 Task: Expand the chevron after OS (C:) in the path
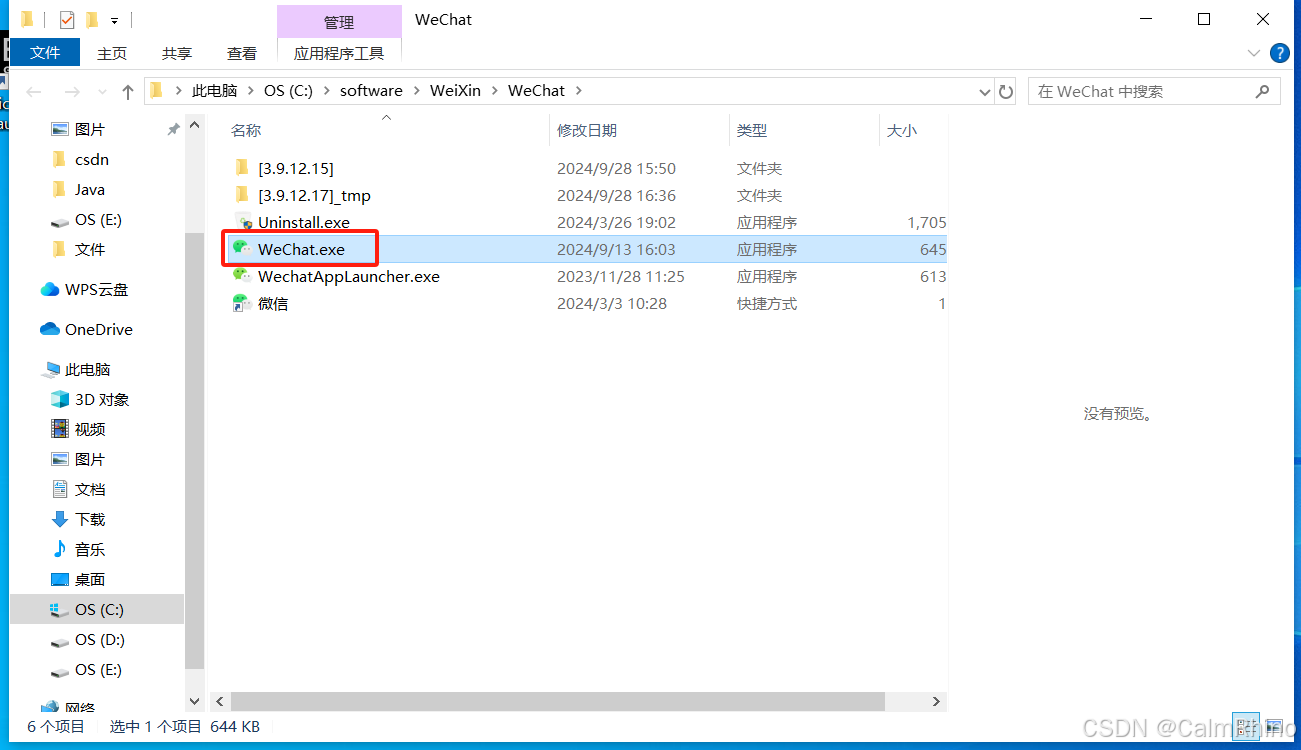point(326,91)
